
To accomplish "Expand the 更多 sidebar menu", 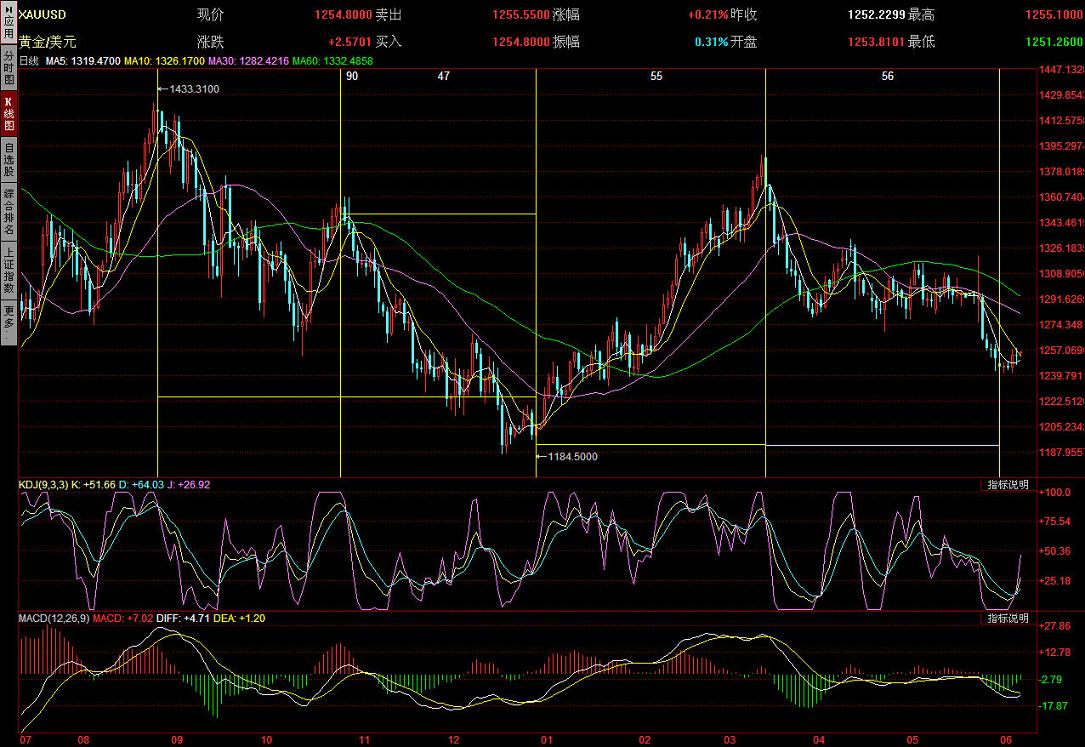I will pyautogui.click(x=8, y=323).
